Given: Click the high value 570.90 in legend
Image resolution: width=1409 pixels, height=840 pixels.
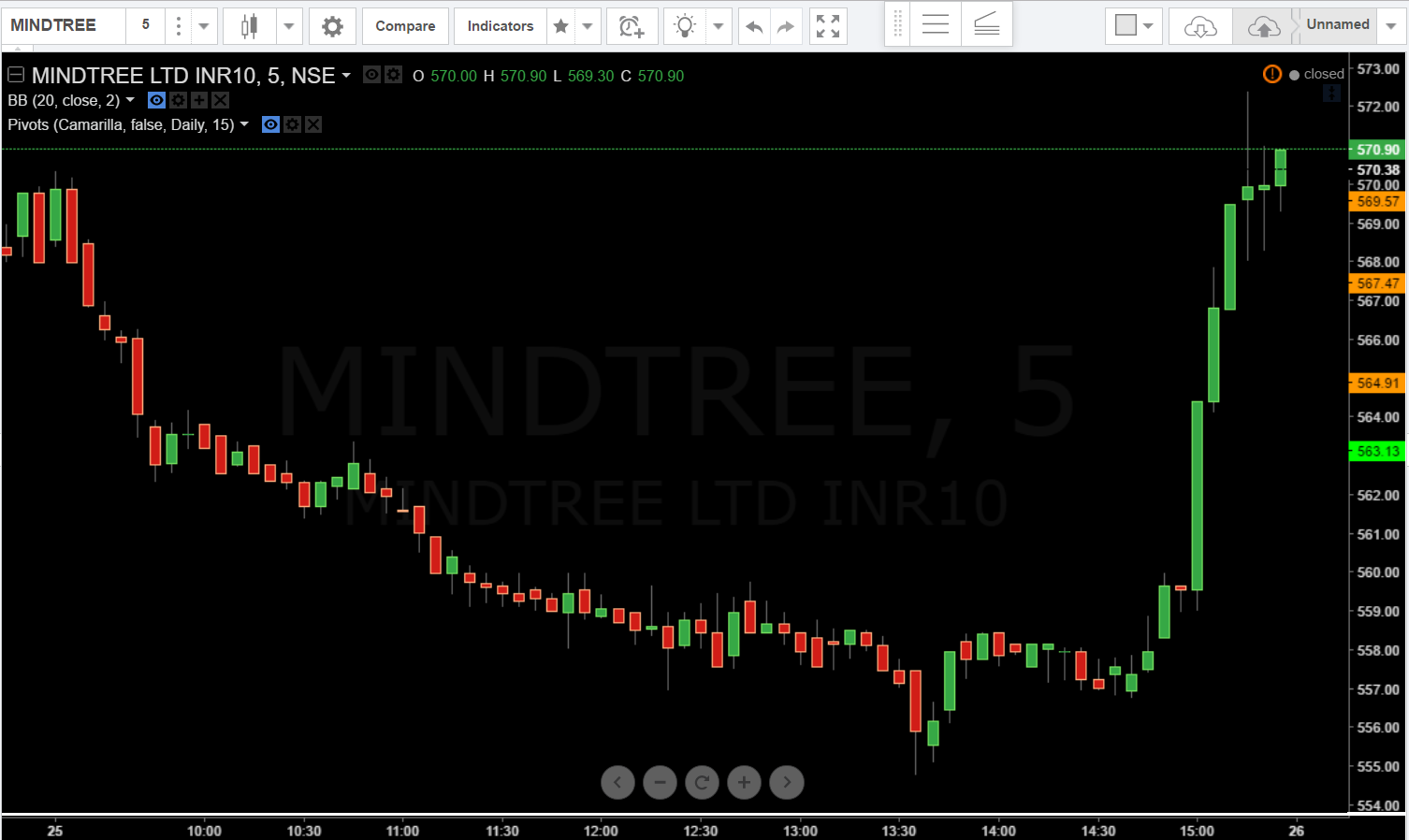Looking at the screenshot, I should point(523,76).
